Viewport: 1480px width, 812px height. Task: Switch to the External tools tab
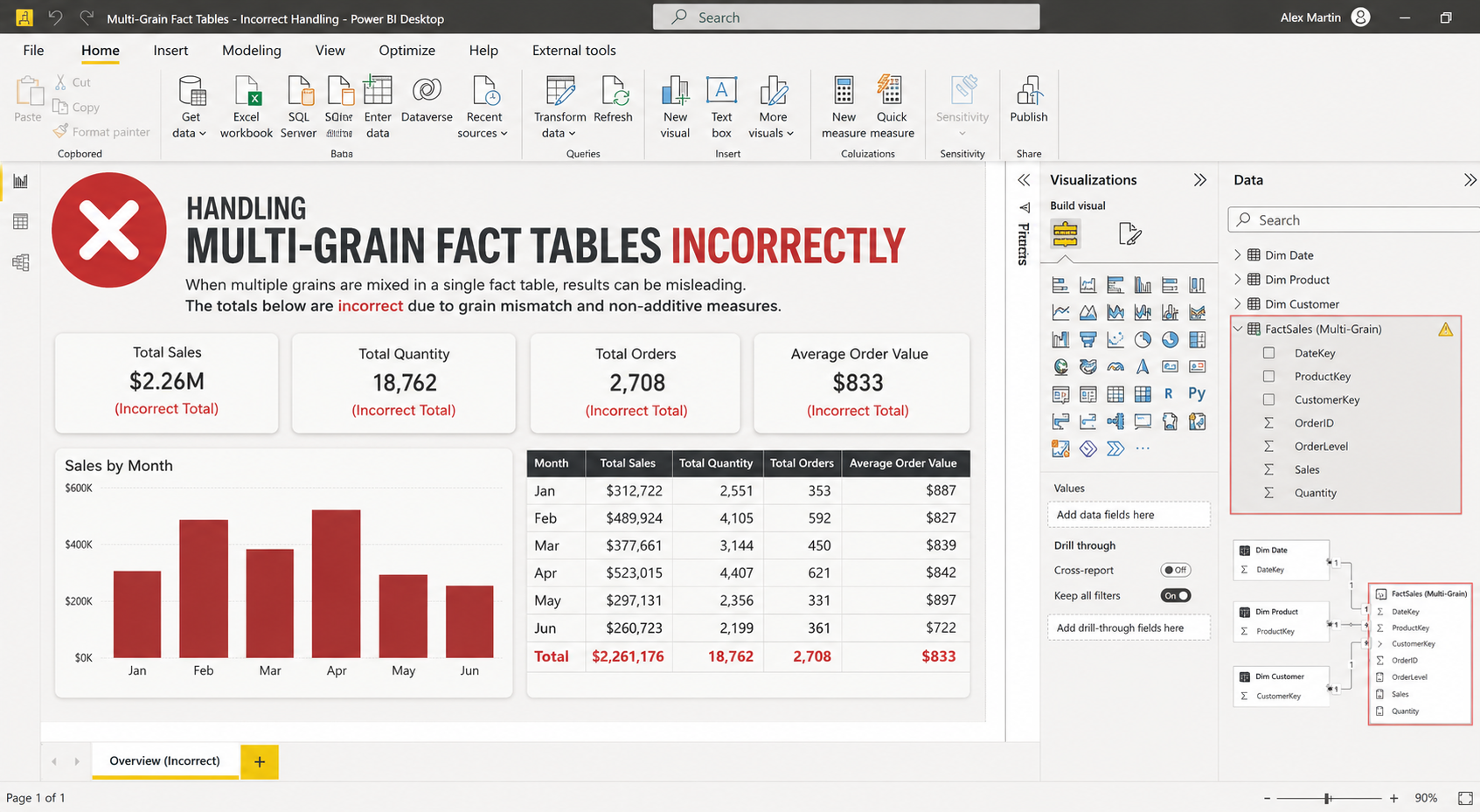point(573,51)
